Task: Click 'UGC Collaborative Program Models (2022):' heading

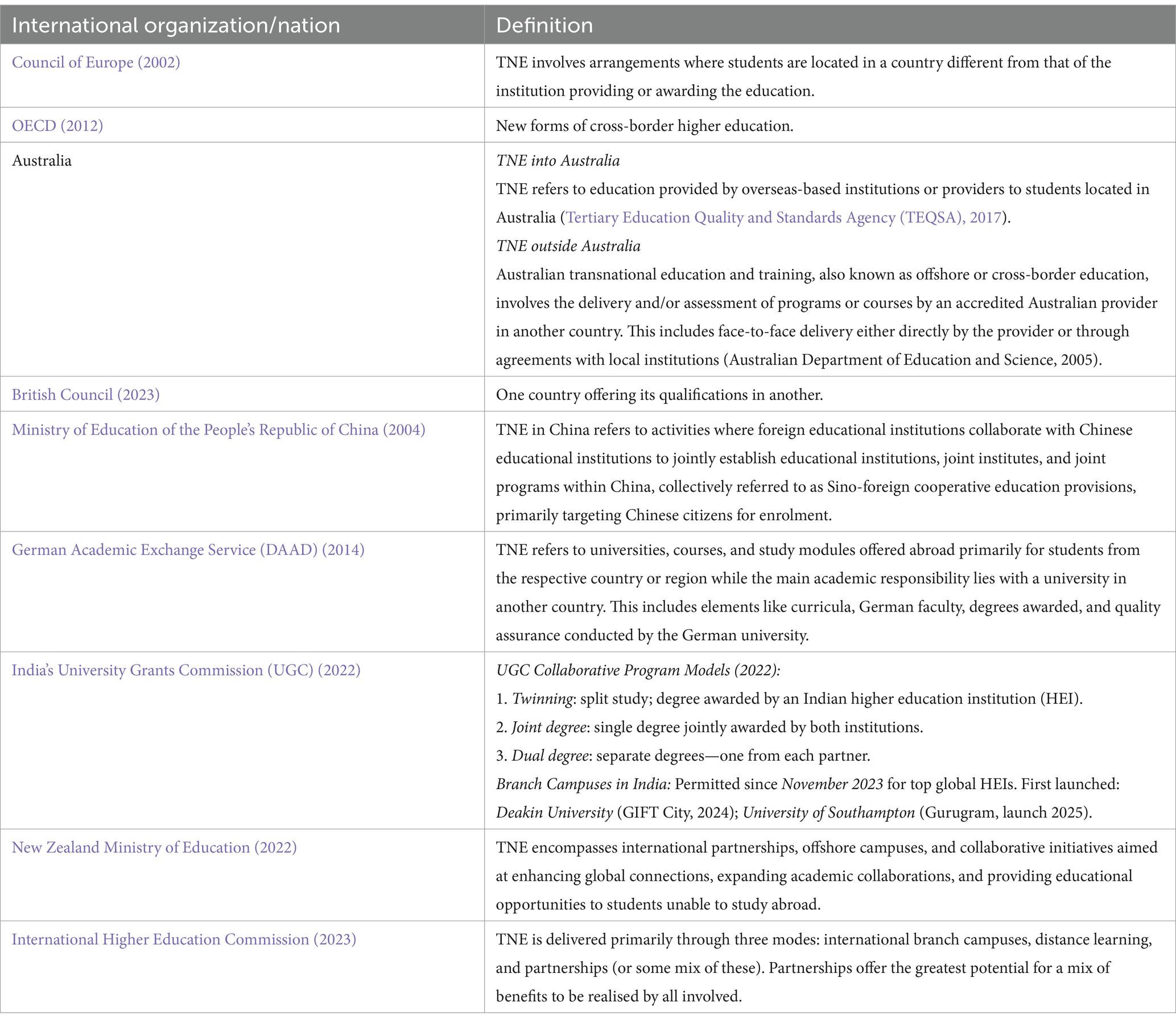Action: click(x=638, y=670)
